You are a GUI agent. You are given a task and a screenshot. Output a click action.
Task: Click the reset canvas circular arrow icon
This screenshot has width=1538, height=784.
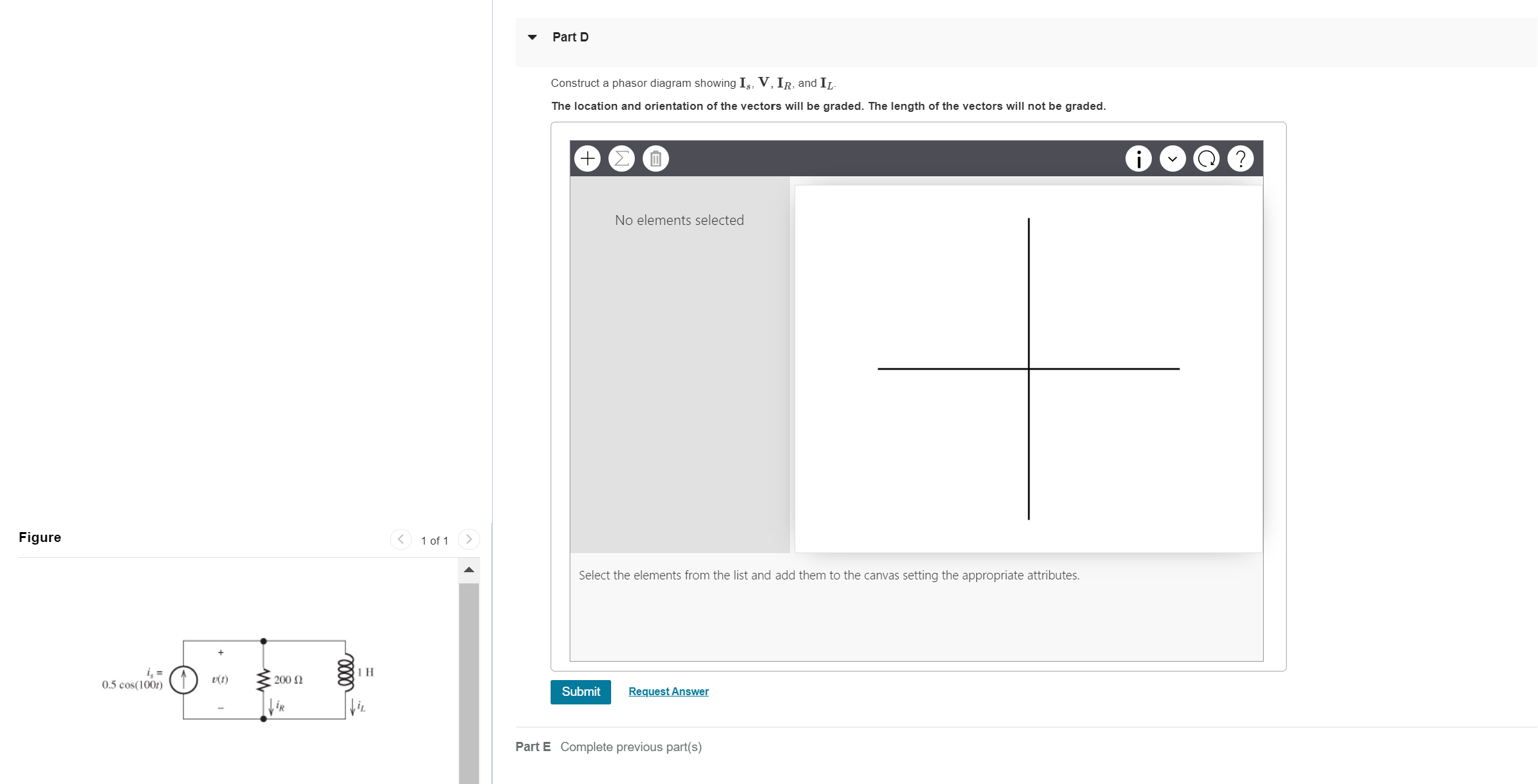tap(1206, 158)
